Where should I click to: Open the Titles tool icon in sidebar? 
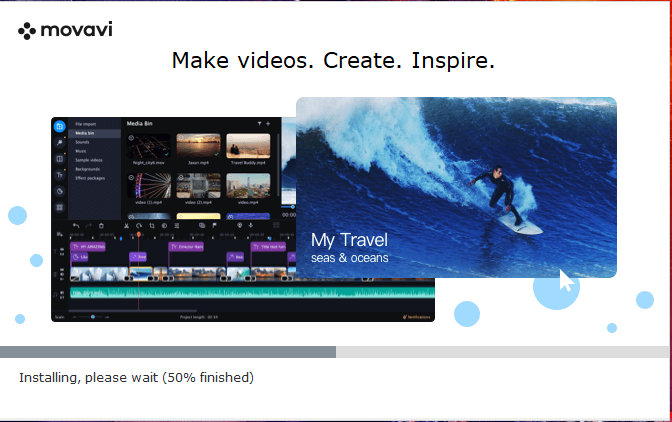click(x=59, y=174)
